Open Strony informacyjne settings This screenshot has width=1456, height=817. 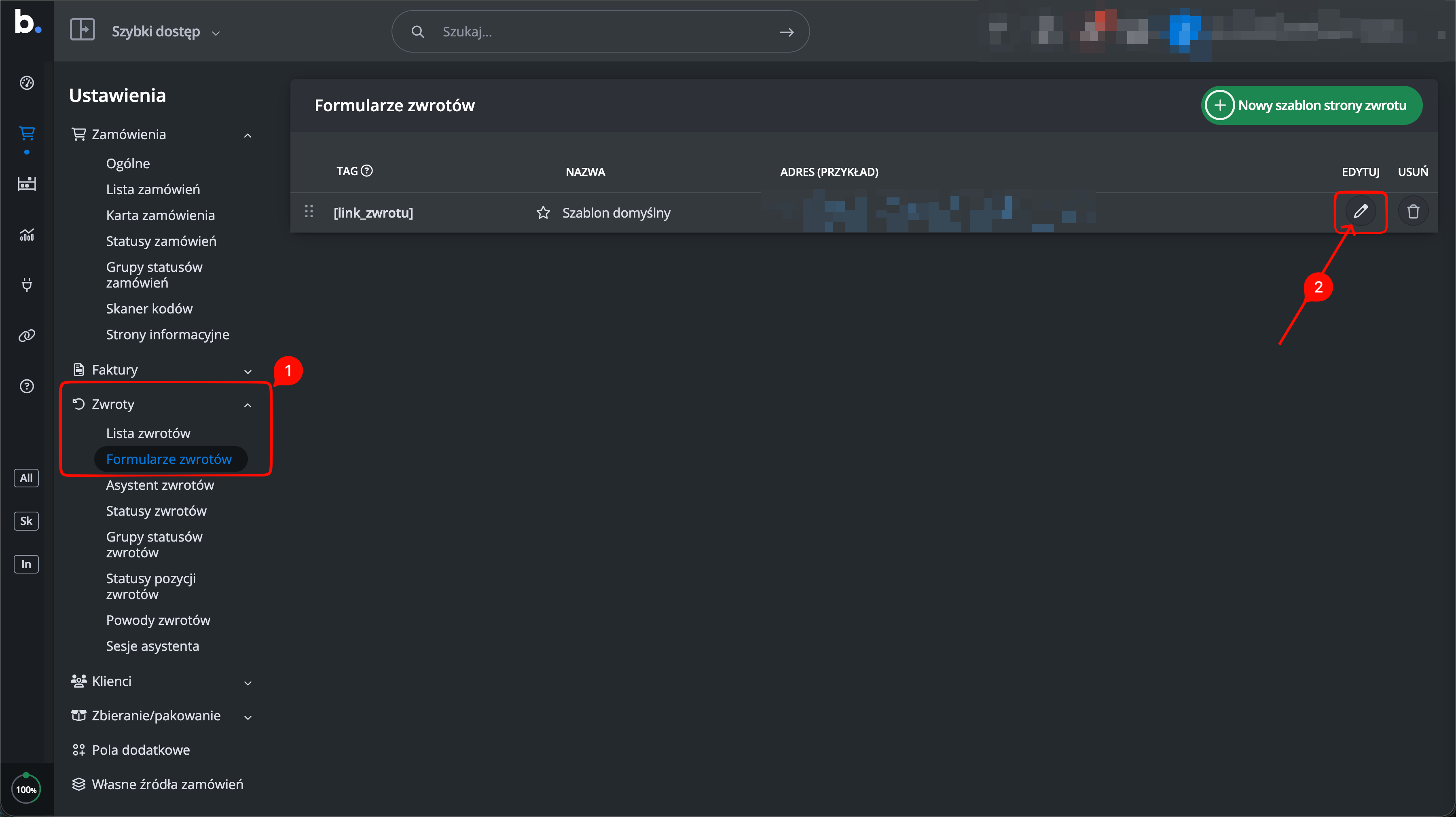[x=168, y=335]
